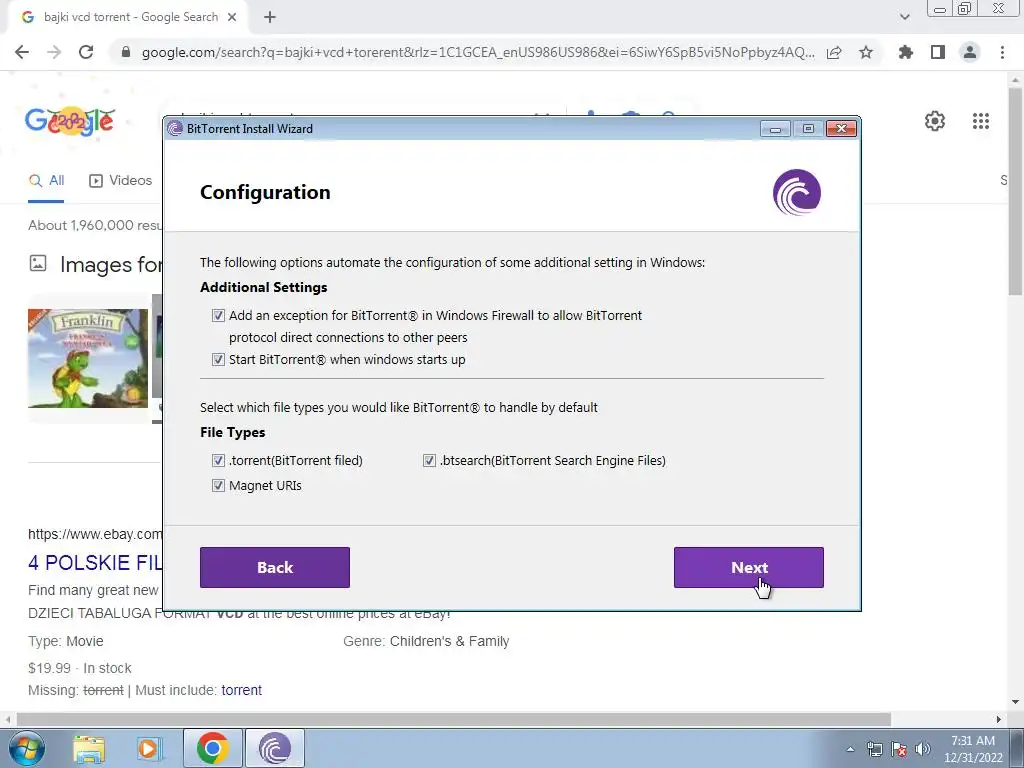The image size is (1024, 768).
Task: Select the BitTorrent taskbar button
Action: (x=274, y=748)
